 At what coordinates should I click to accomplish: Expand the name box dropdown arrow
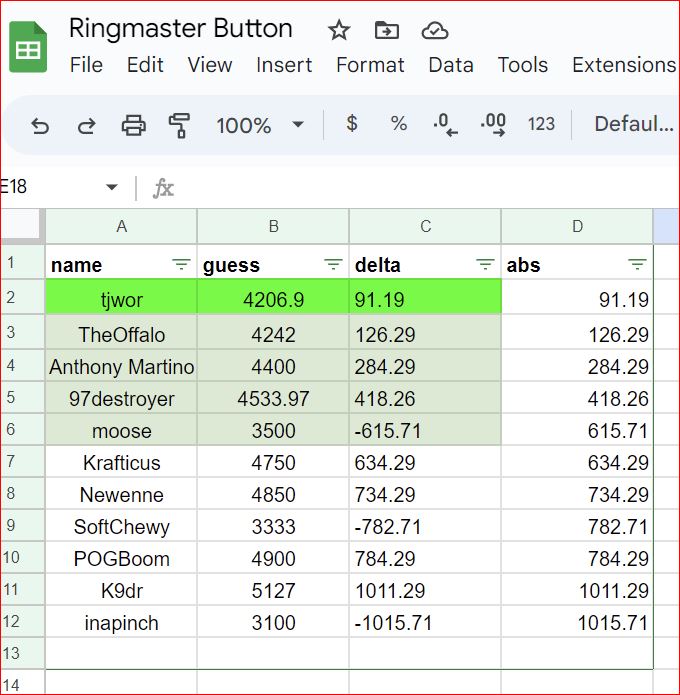click(x=112, y=187)
